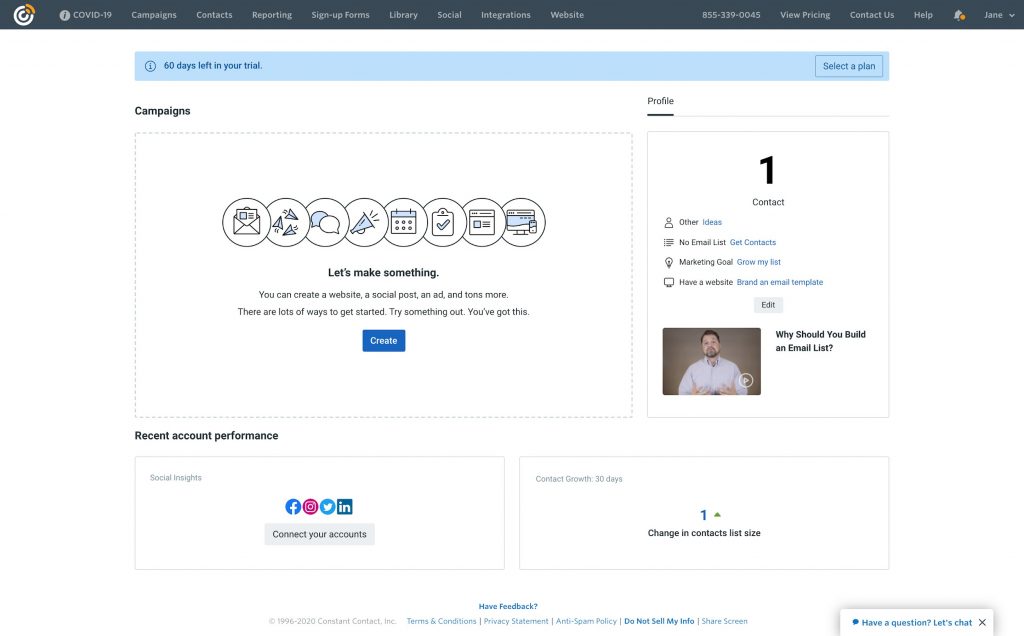
Task: Open the Campaigns menu
Action: click(x=154, y=15)
